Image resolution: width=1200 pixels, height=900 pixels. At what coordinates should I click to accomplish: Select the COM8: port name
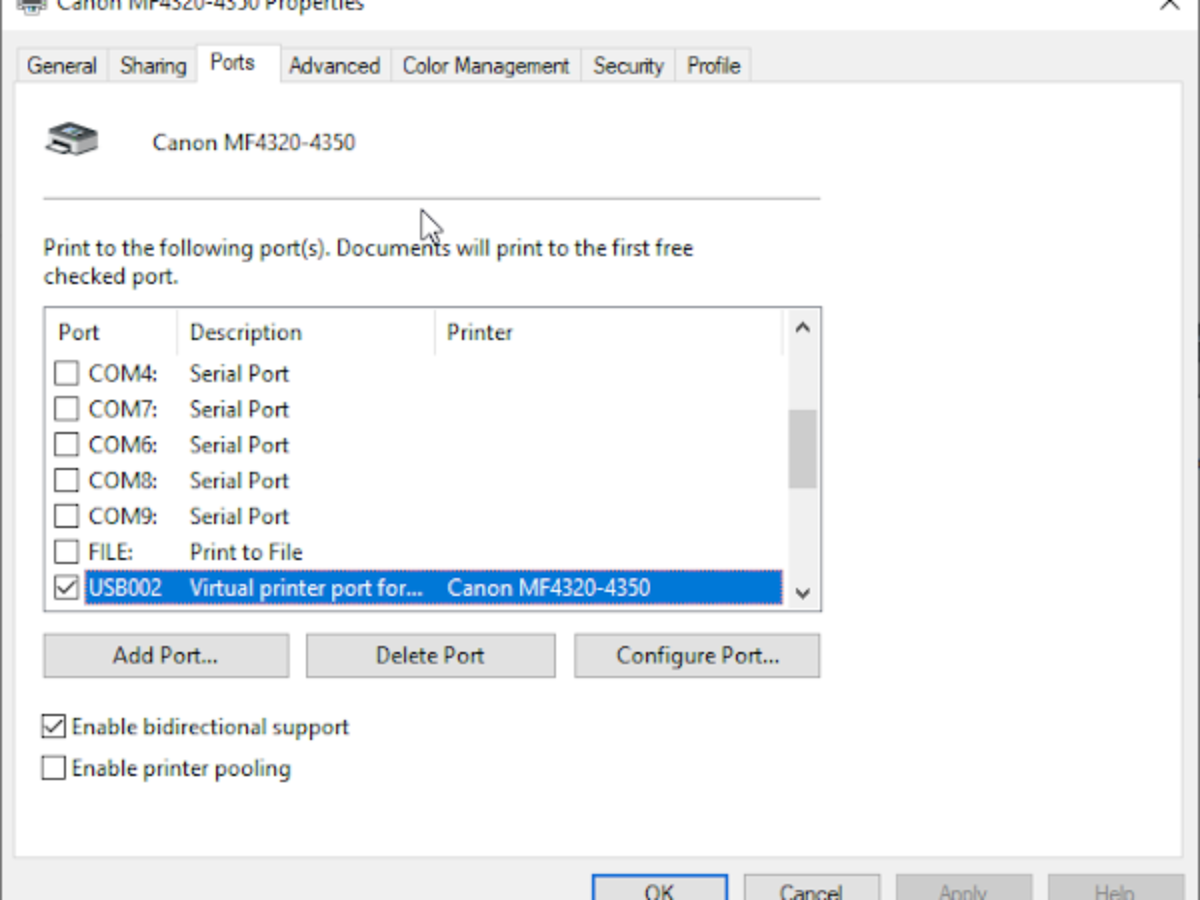(123, 481)
